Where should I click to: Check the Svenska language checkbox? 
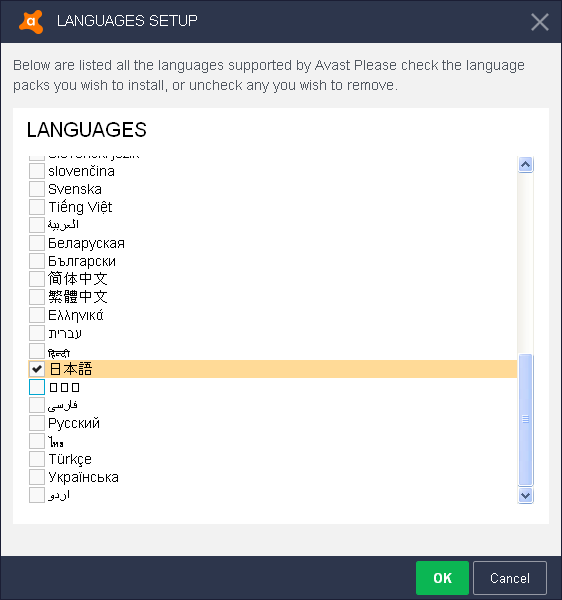click(37, 189)
